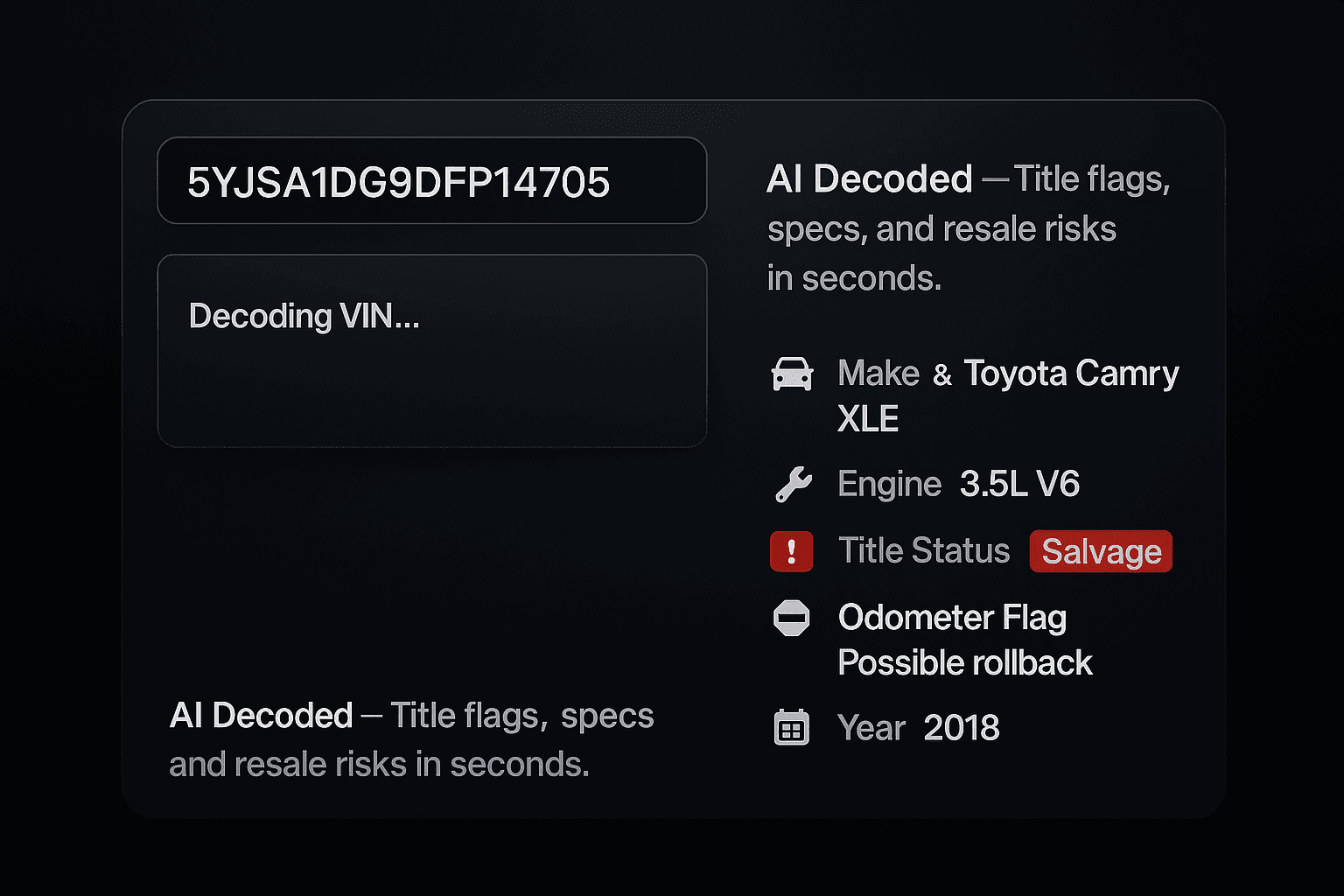Select the Salvage title status badge
Screen dimensions: 1344x896
click(1101, 551)
